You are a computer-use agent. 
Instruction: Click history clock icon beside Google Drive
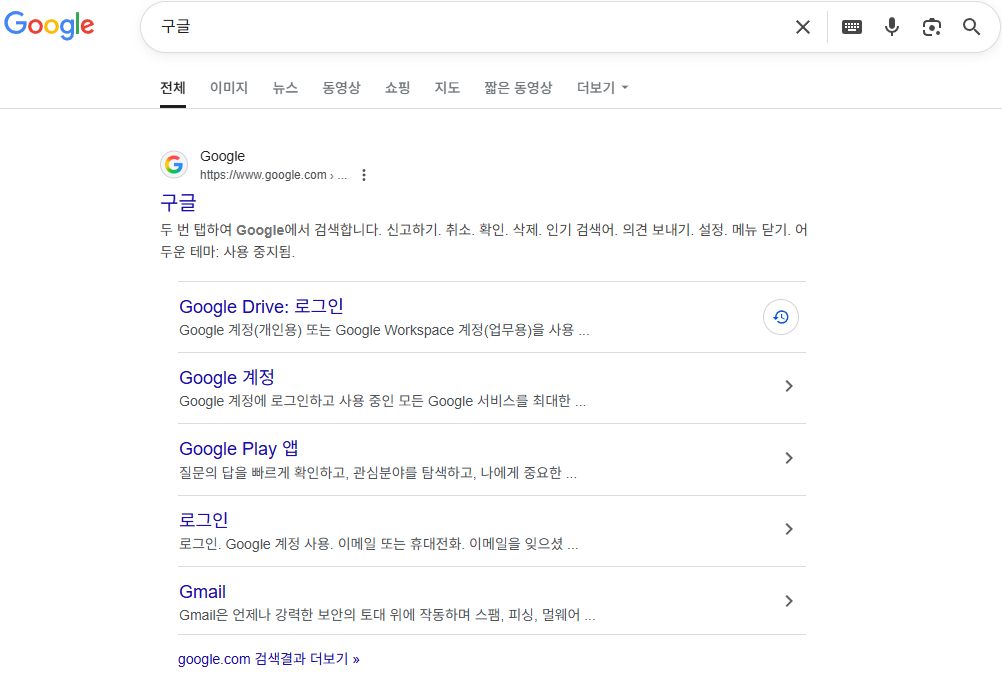(x=781, y=317)
